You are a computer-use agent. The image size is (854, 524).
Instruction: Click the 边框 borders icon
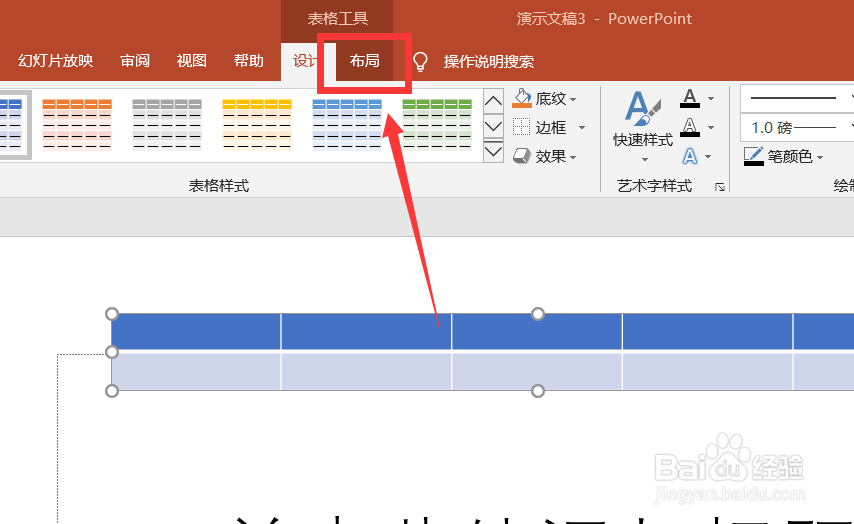(x=521, y=127)
